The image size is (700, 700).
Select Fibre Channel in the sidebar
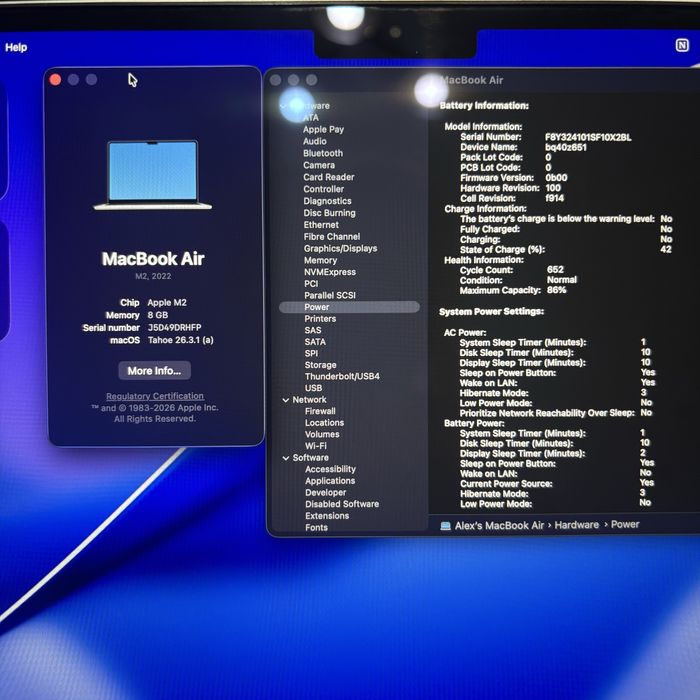point(332,237)
